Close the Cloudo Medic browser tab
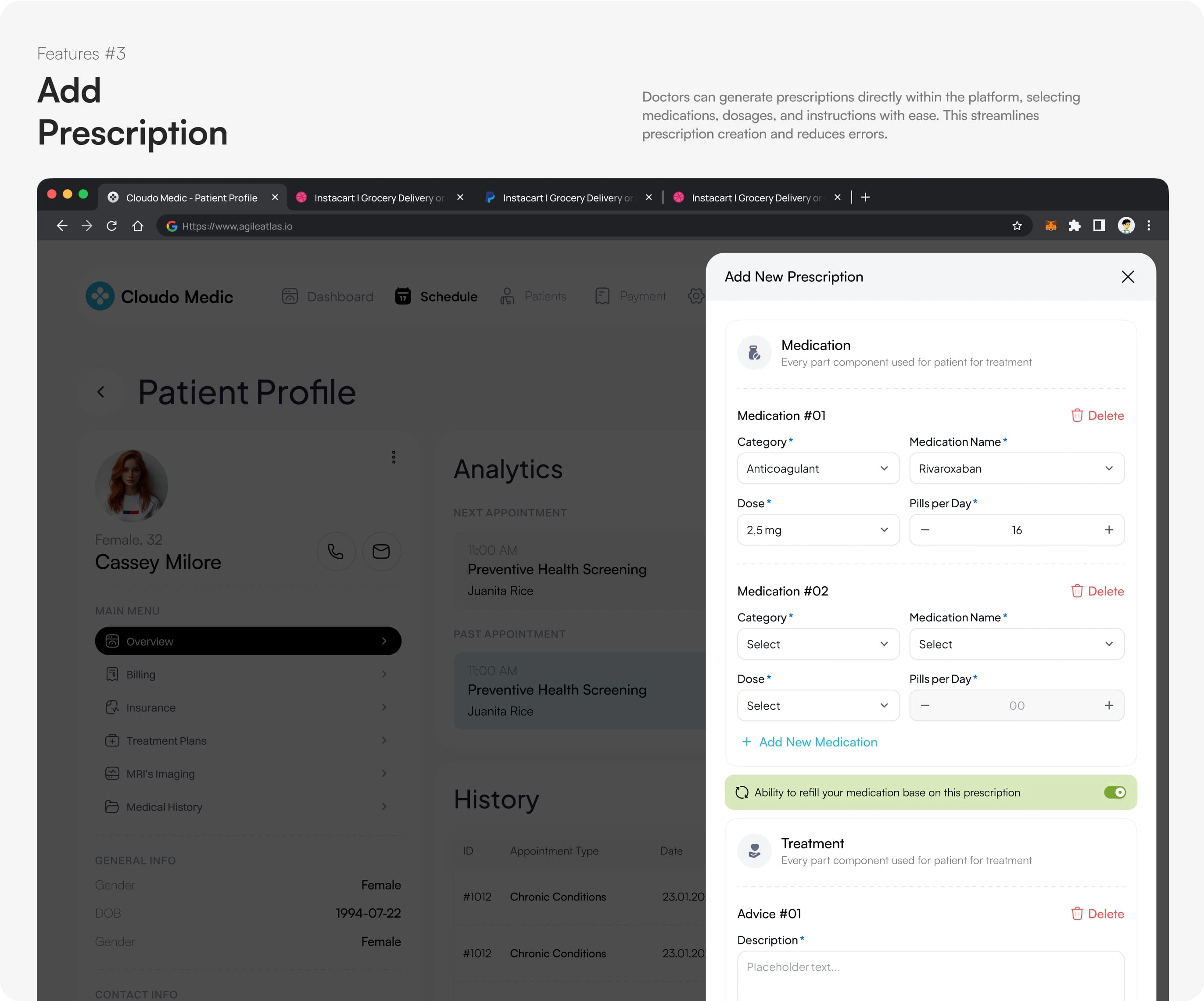The width and height of the screenshot is (1204, 1001). coord(275,197)
